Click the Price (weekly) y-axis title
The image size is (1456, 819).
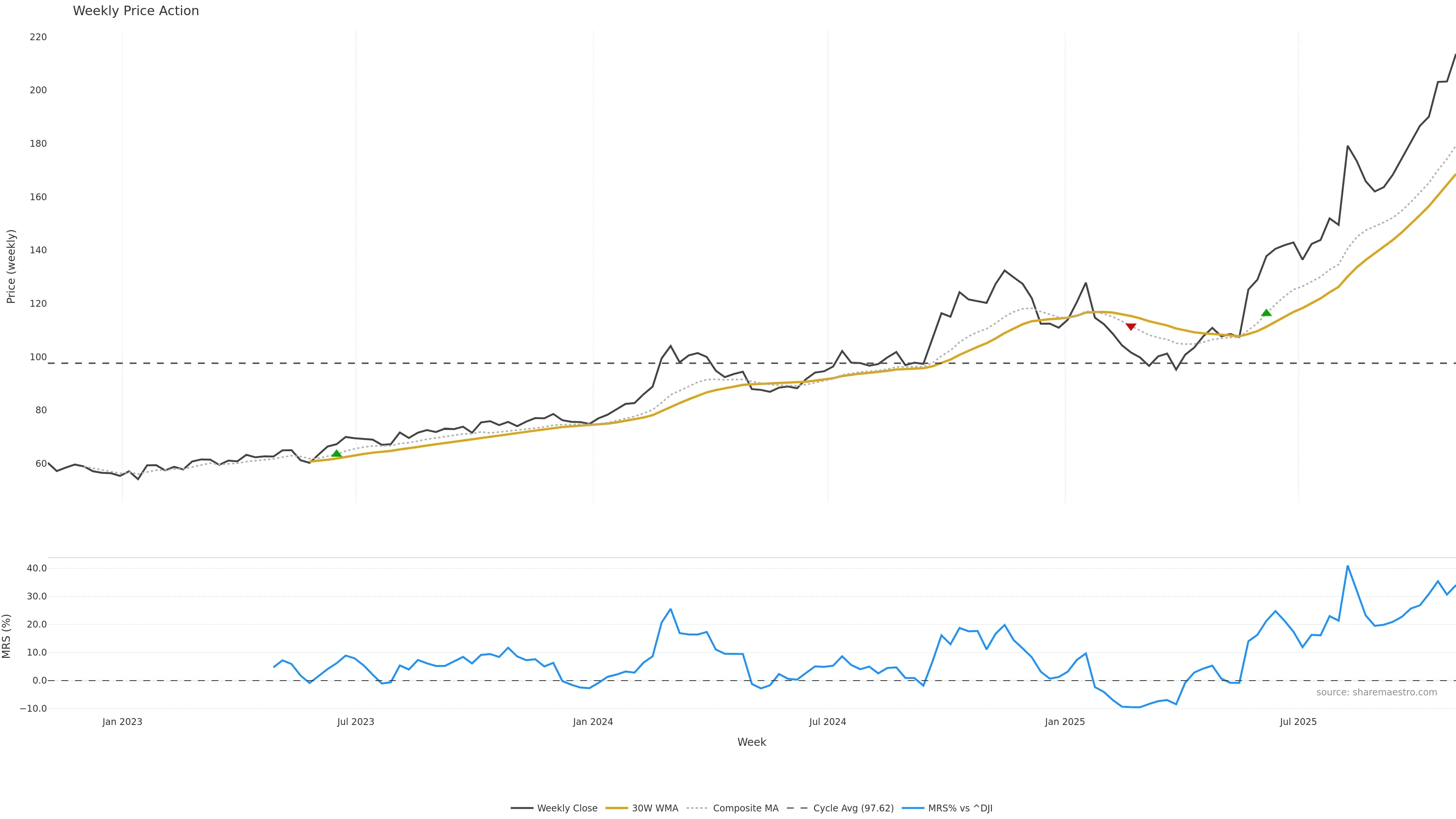11,266
